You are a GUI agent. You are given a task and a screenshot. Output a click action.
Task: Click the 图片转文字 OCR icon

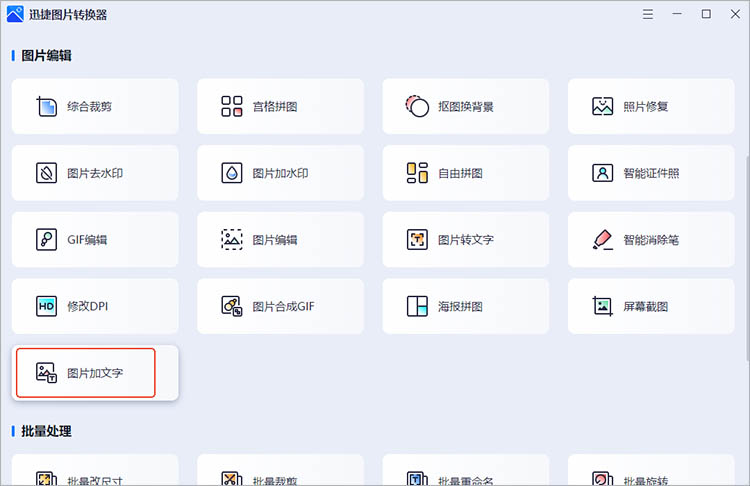pyautogui.click(x=417, y=239)
